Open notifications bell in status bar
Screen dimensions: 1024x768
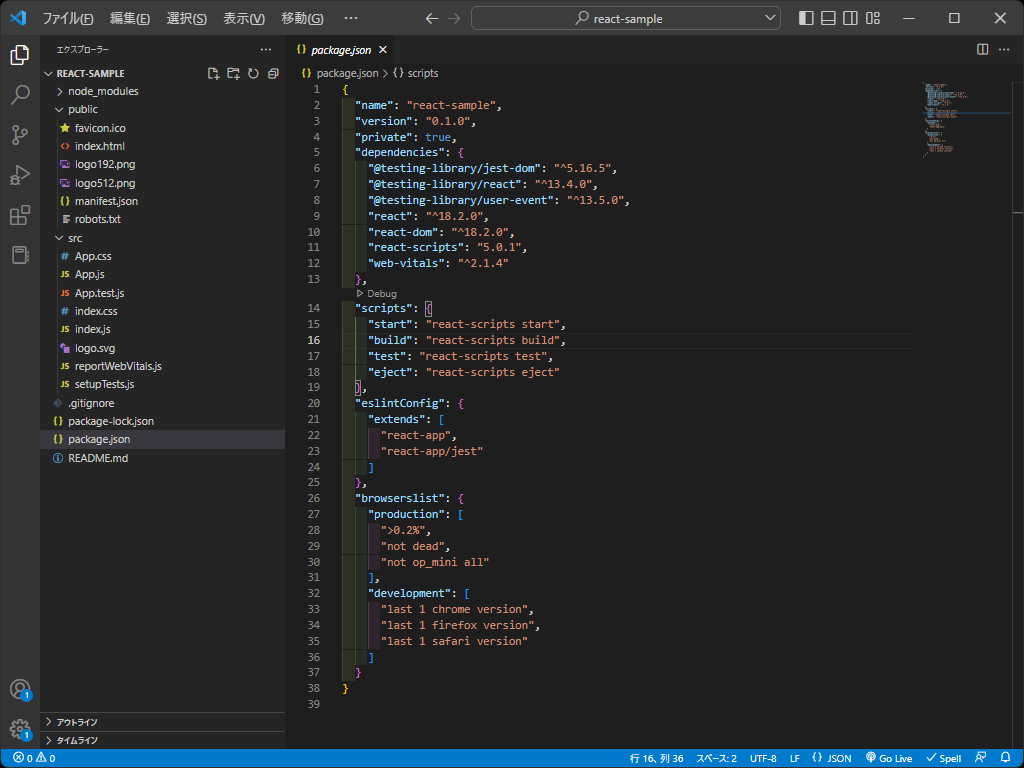tap(1006, 758)
